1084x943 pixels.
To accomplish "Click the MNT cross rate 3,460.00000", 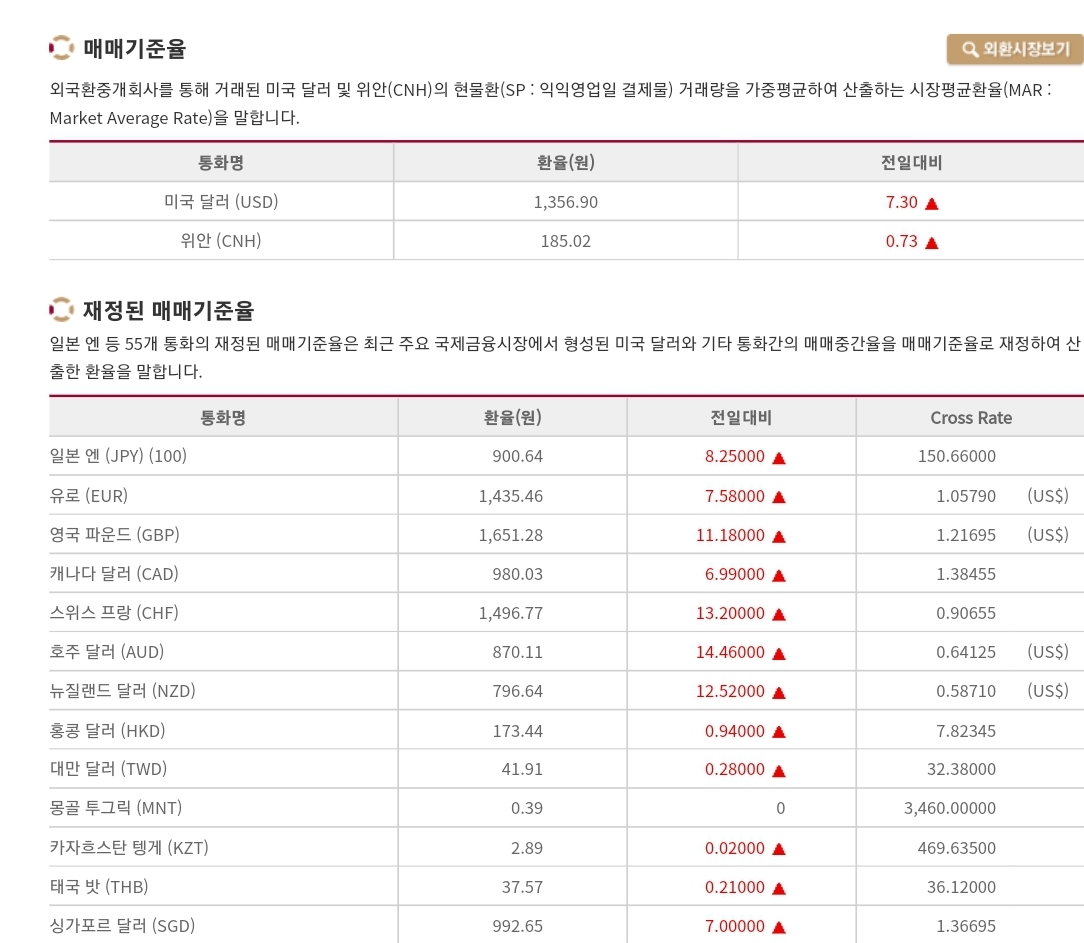I will pos(950,808).
